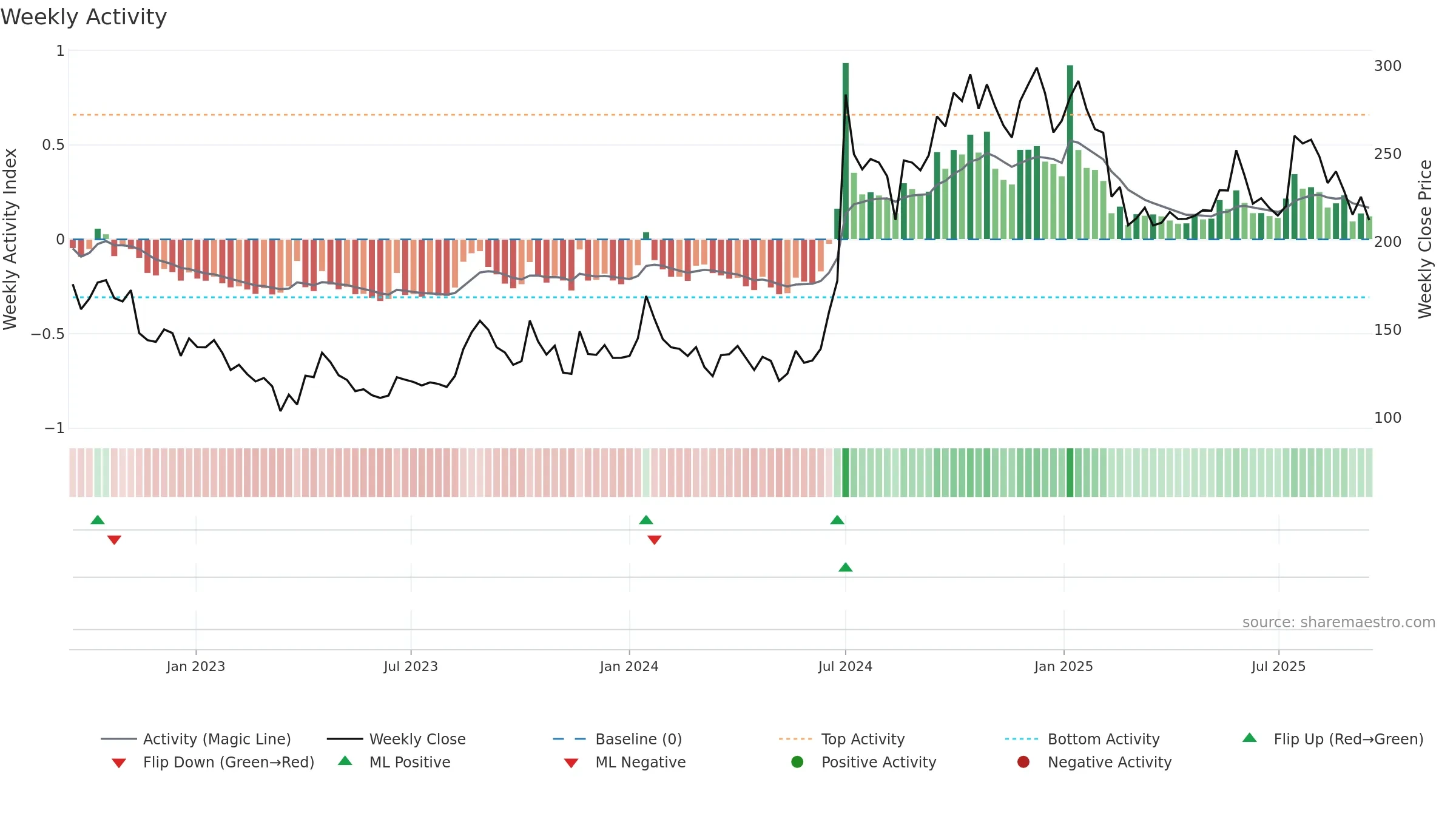Screen dimensions: 1456x819
Task: Click the red flip-down triangle after Jan 2024
Action: click(x=655, y=540)
